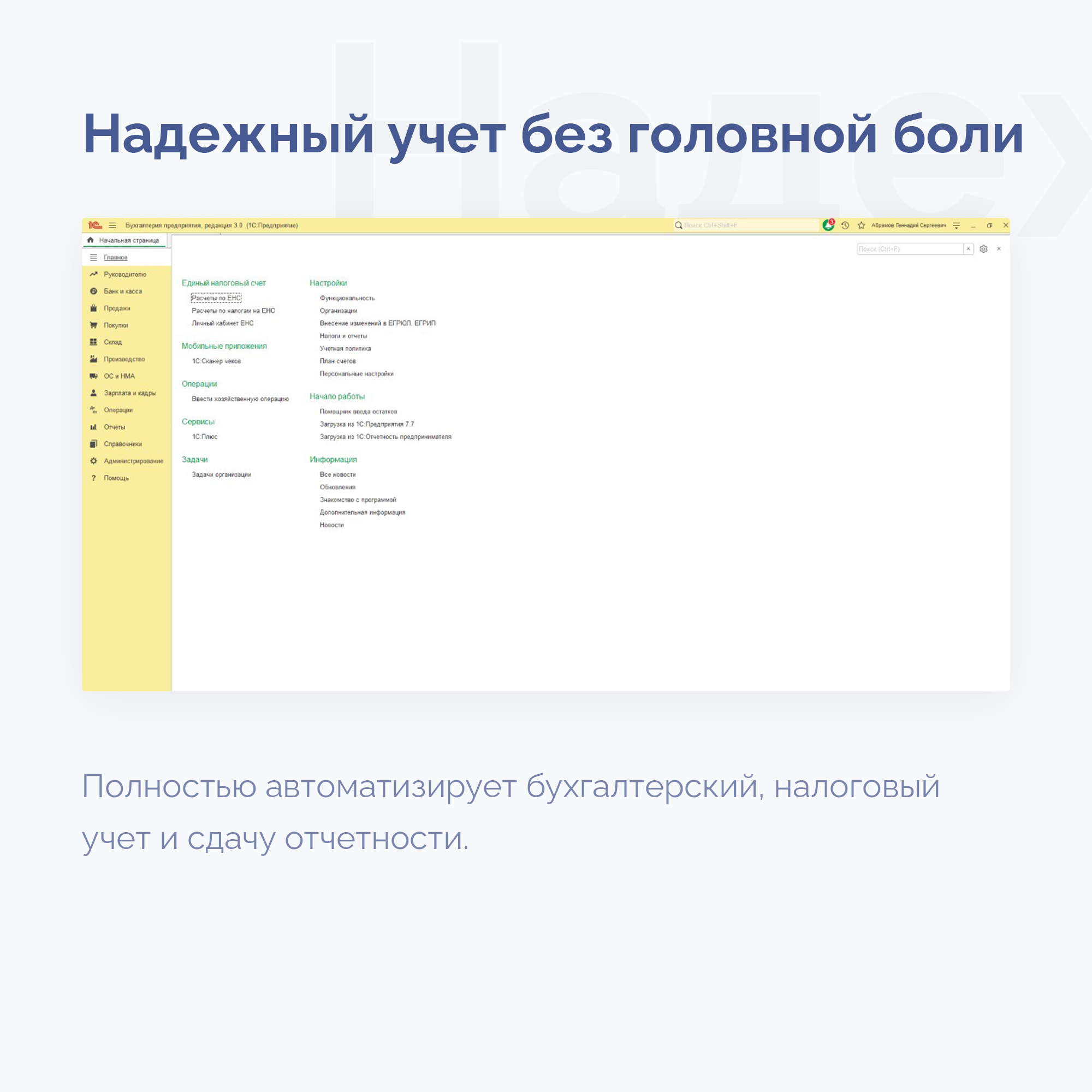Image resolution: width=1092 pixels, height=1092 pixels.
Task: Open Помощник ввода остатков
Action: click(358, 412)
